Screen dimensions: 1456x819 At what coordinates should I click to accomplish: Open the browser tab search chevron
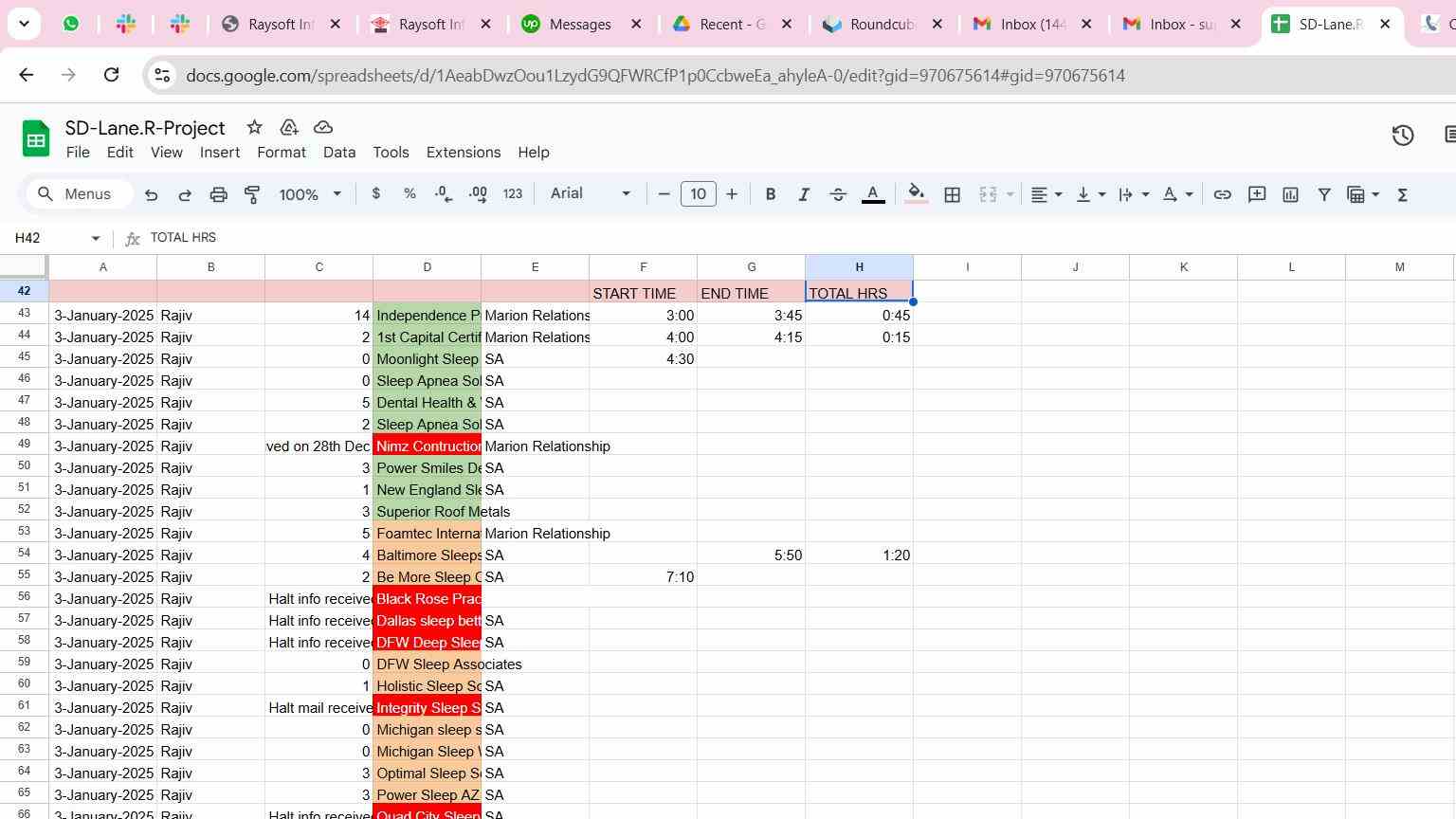[24, 24]
